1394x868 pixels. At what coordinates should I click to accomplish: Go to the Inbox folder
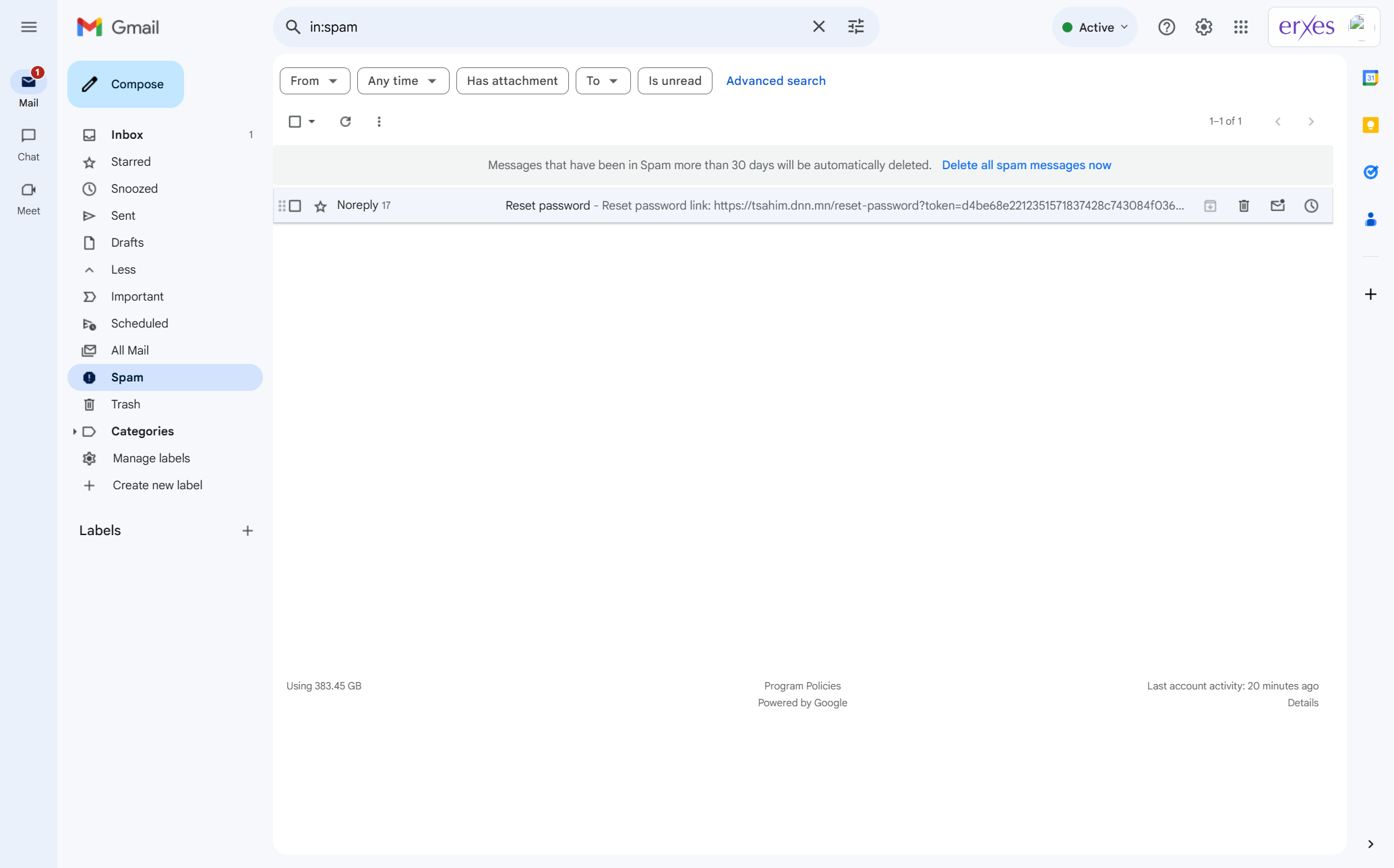pos(165,135)
